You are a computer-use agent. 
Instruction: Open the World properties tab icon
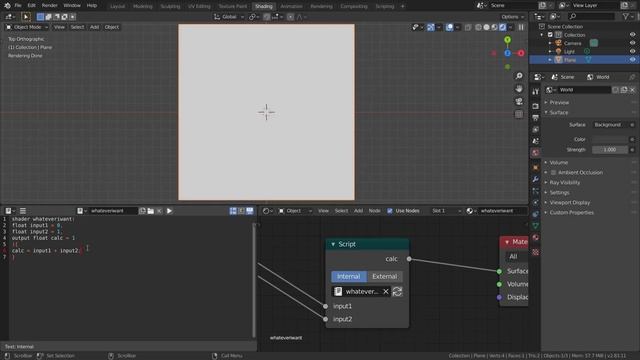pyautogui.click(x=536, y=152)
